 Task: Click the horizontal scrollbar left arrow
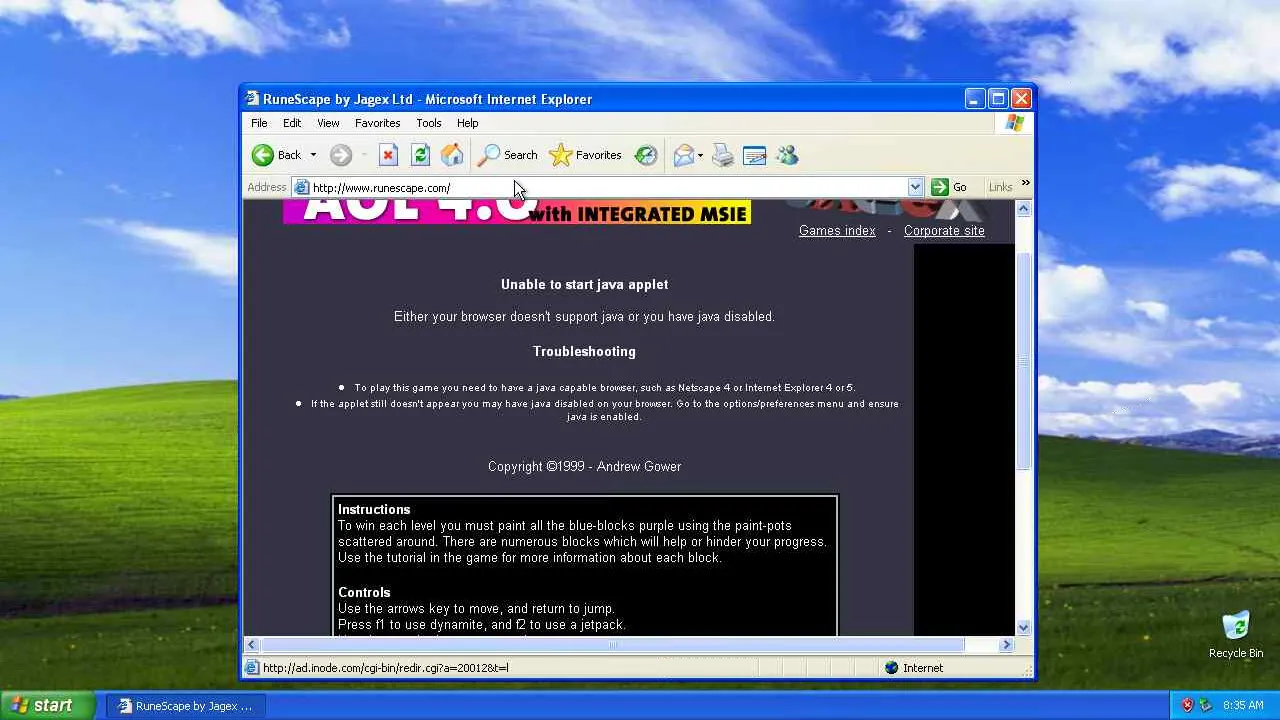point(252,645)
